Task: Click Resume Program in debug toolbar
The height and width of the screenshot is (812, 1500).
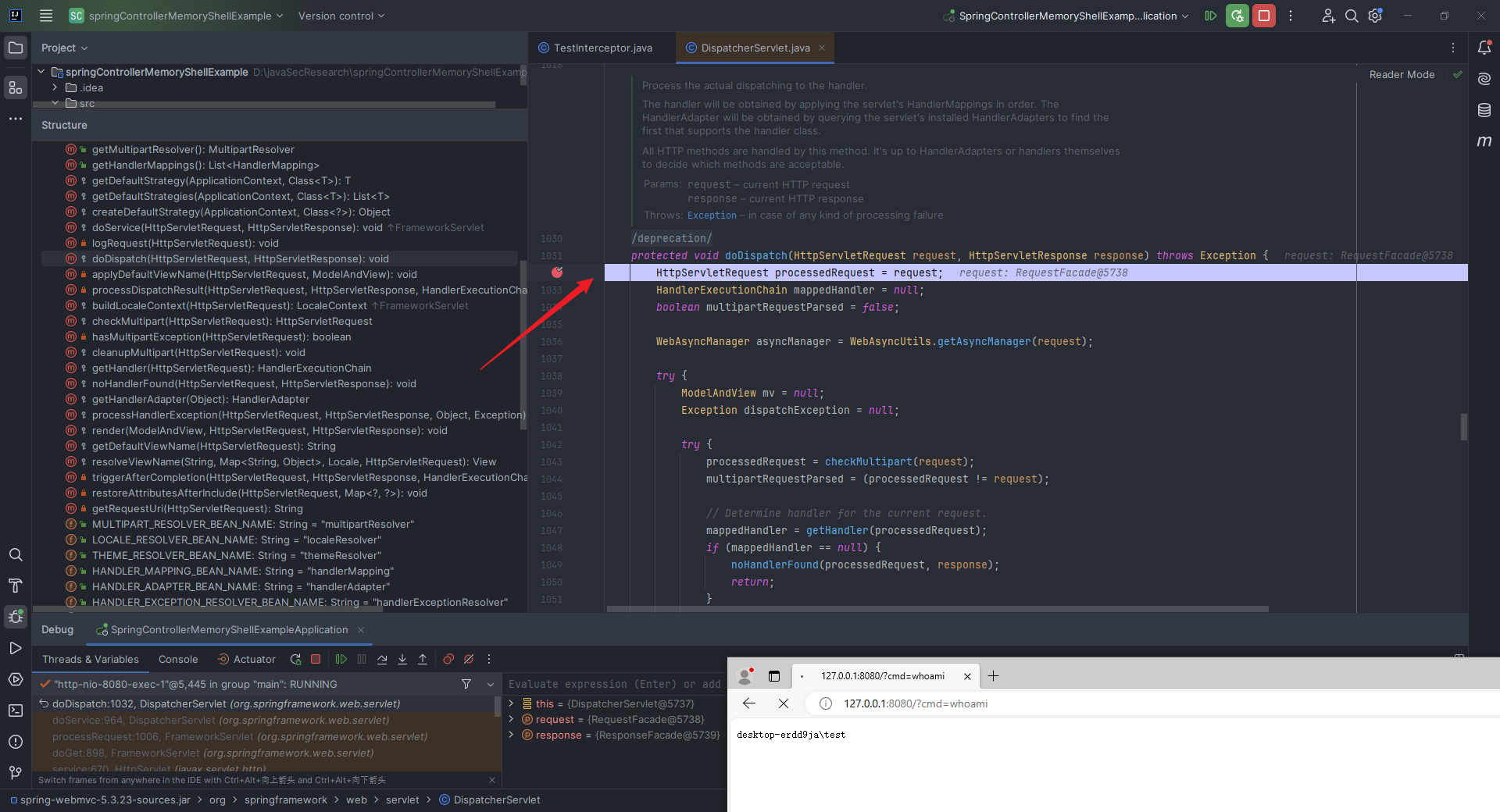Action: [x=341, y=659]
